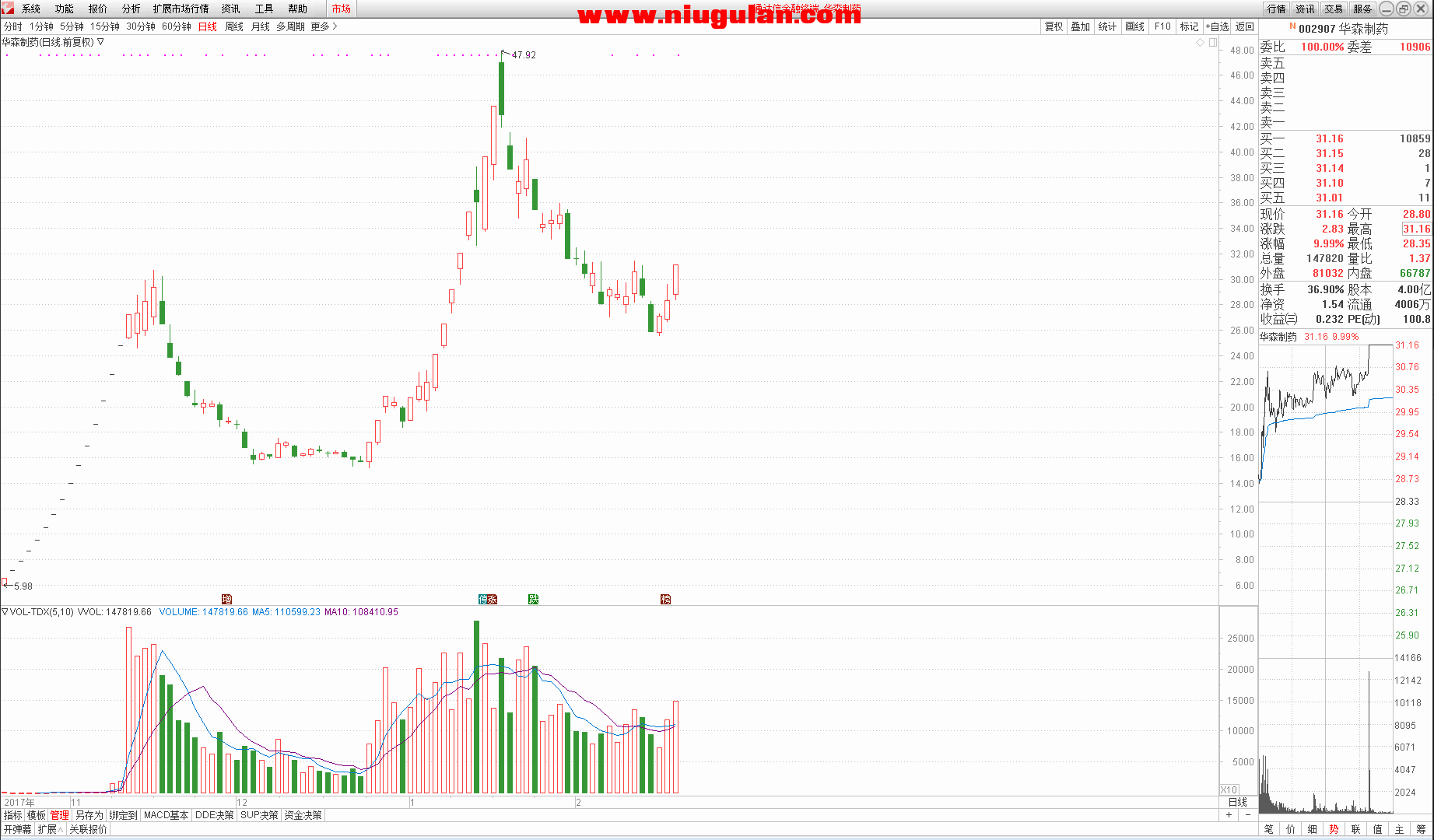The image size is (1434, 840).
Task: Expand the VOL-TDX indicator dropdown triangle
Action: pos(5,612)
